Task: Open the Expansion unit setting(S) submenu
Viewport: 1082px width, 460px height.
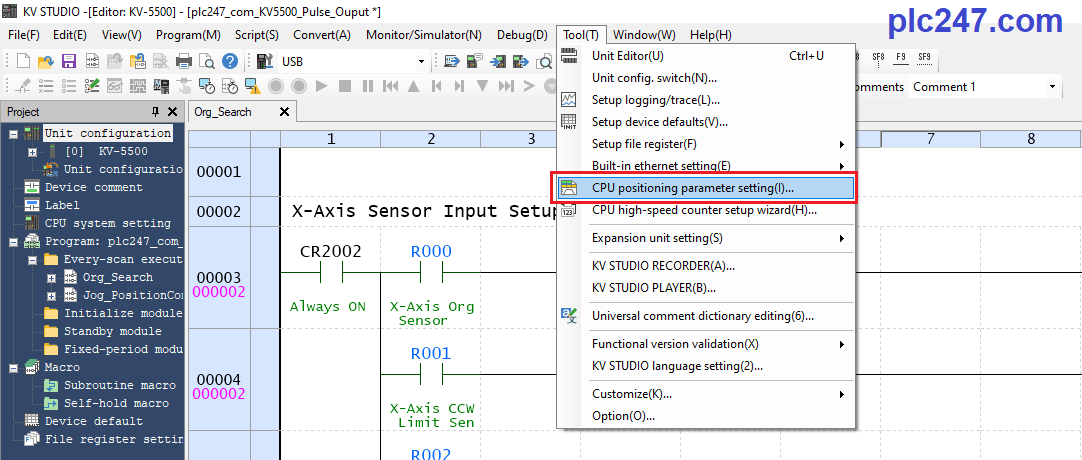Action: coord(706,238)
